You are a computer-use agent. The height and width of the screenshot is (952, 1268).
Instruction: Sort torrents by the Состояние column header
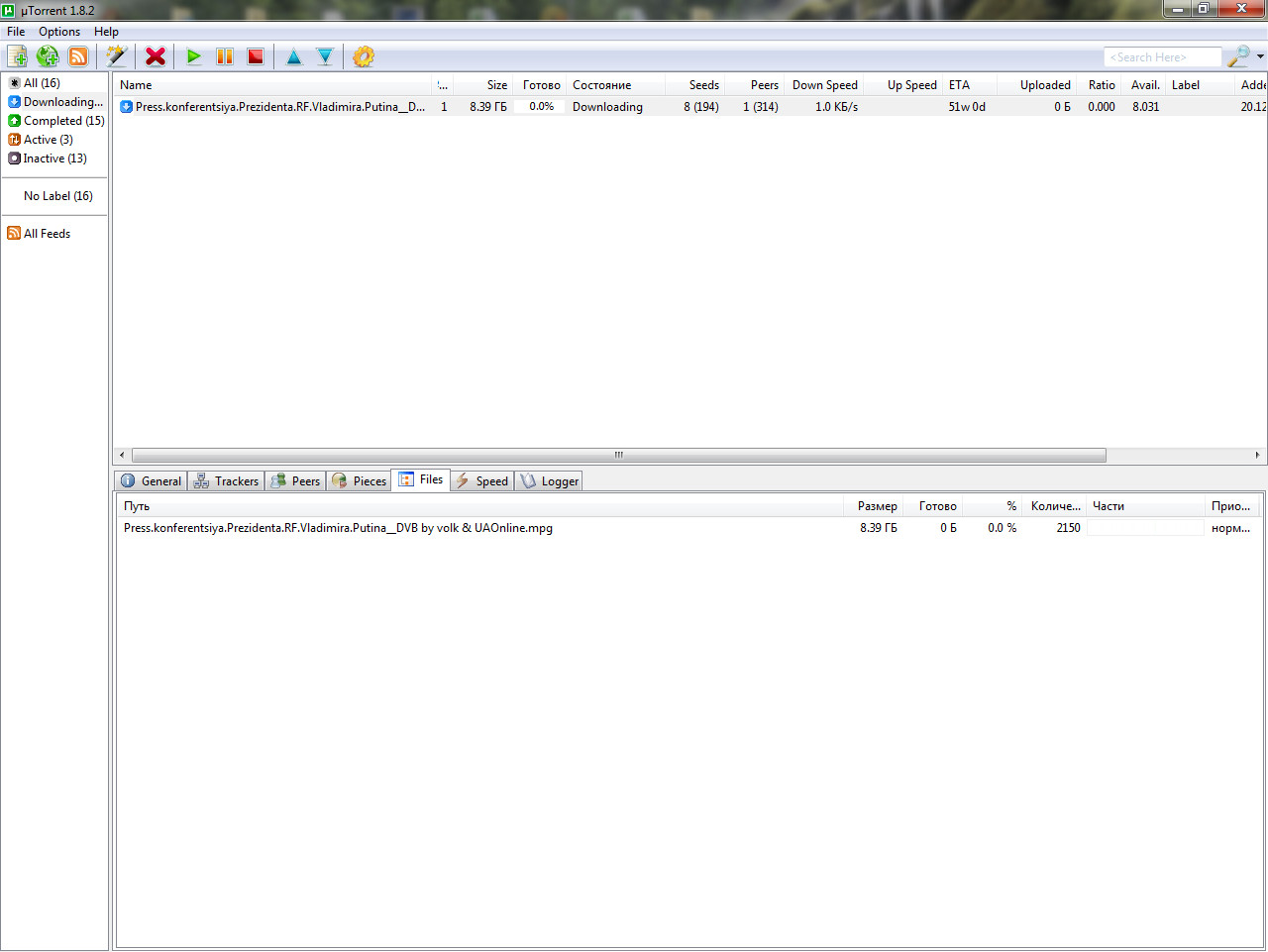pyautogui.click(x=615, y=85)
